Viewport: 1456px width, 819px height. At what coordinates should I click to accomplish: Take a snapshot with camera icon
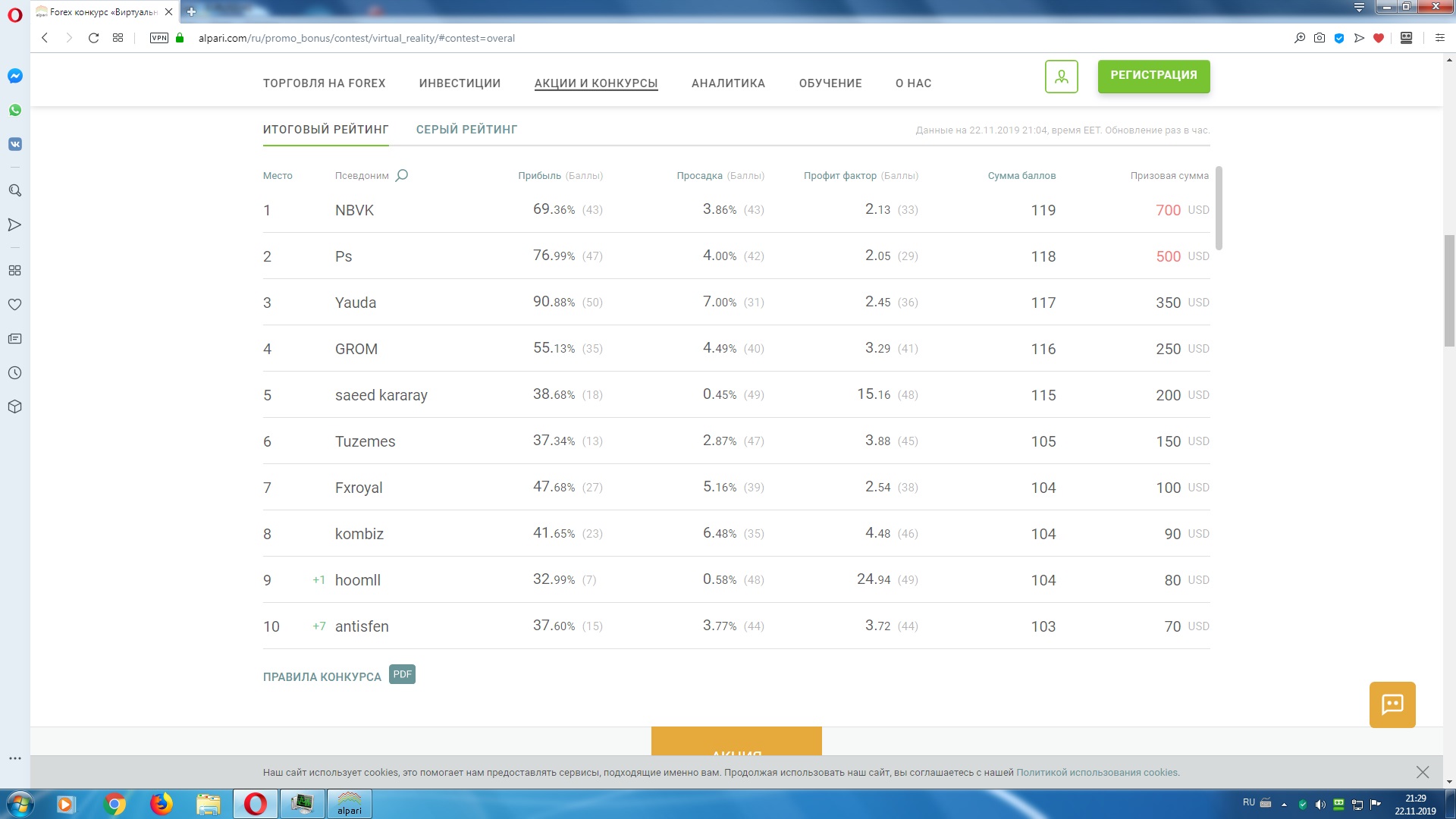(x=1319, y=38)
